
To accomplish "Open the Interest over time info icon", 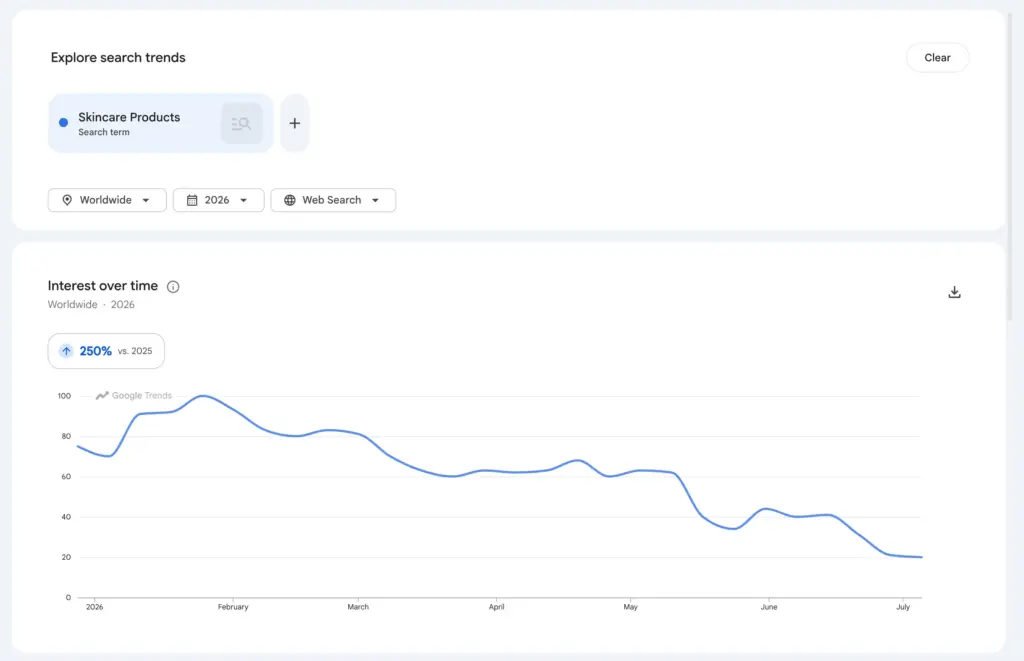I will tap(173, 287).
